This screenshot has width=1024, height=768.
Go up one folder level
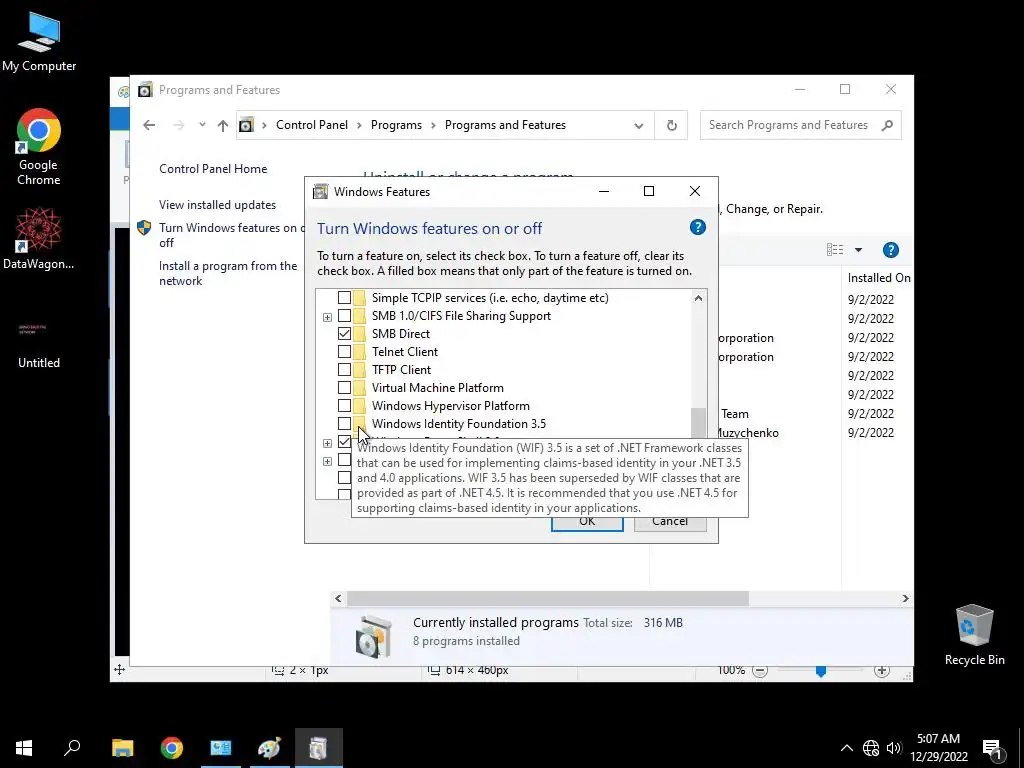pyautogui.click(x=223, y=125)
